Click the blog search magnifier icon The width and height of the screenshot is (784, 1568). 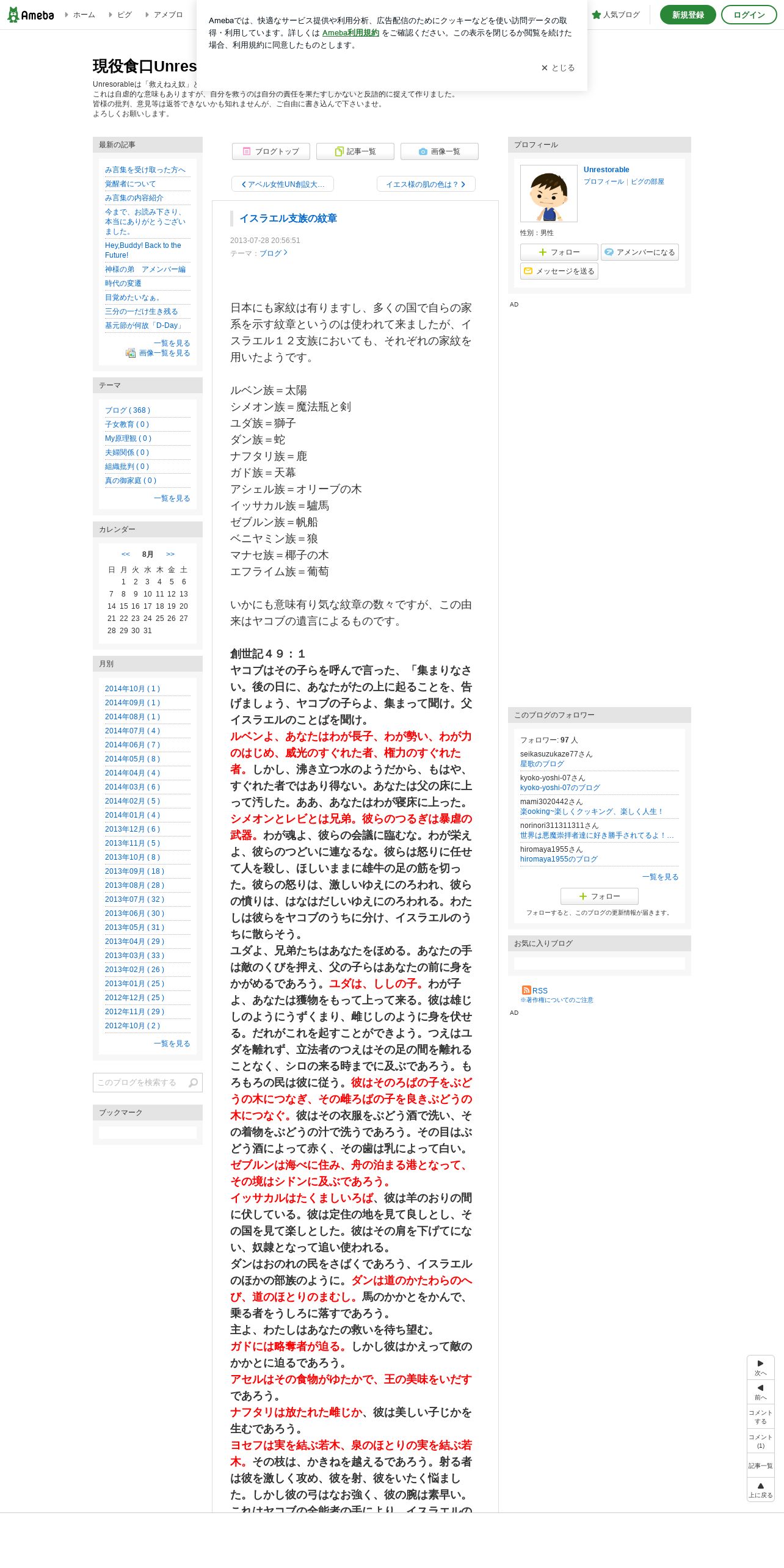194,1083
